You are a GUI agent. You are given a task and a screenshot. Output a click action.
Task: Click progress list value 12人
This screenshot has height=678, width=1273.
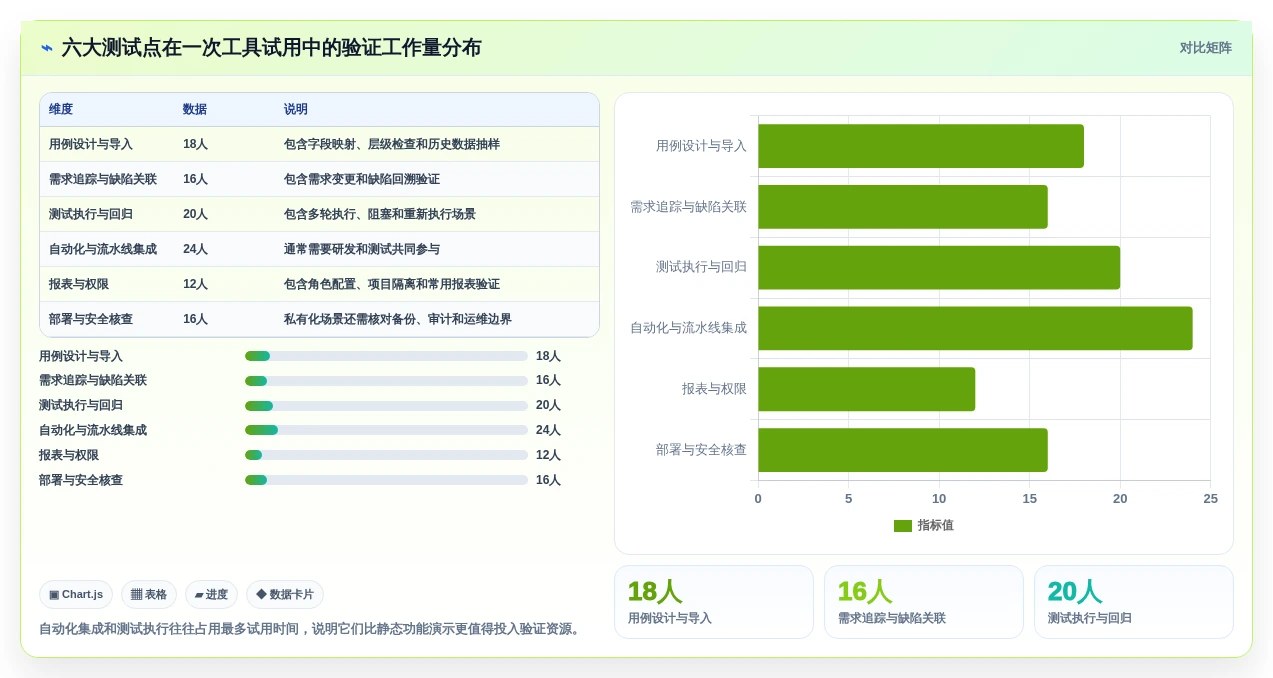click(548, 455)
